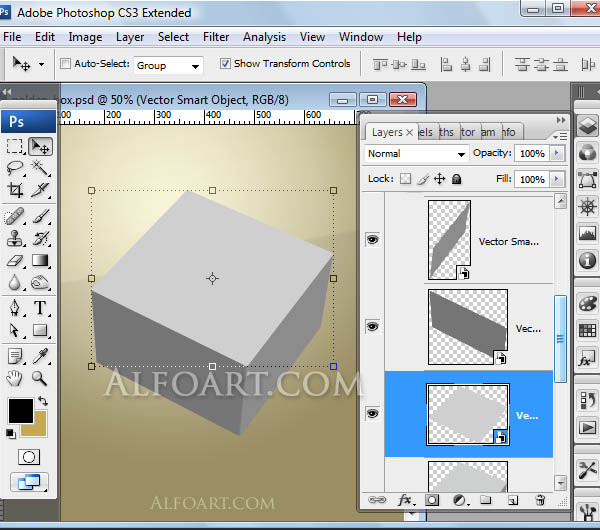Create new fill or adjustment layer
The height and width of the screenshot is (530, 600).
tap(460, 500)
